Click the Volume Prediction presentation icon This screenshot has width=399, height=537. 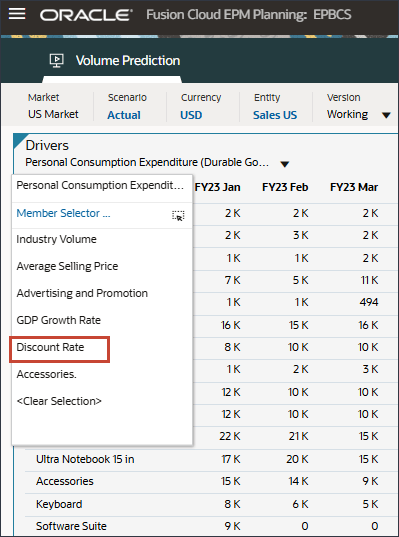57,61
